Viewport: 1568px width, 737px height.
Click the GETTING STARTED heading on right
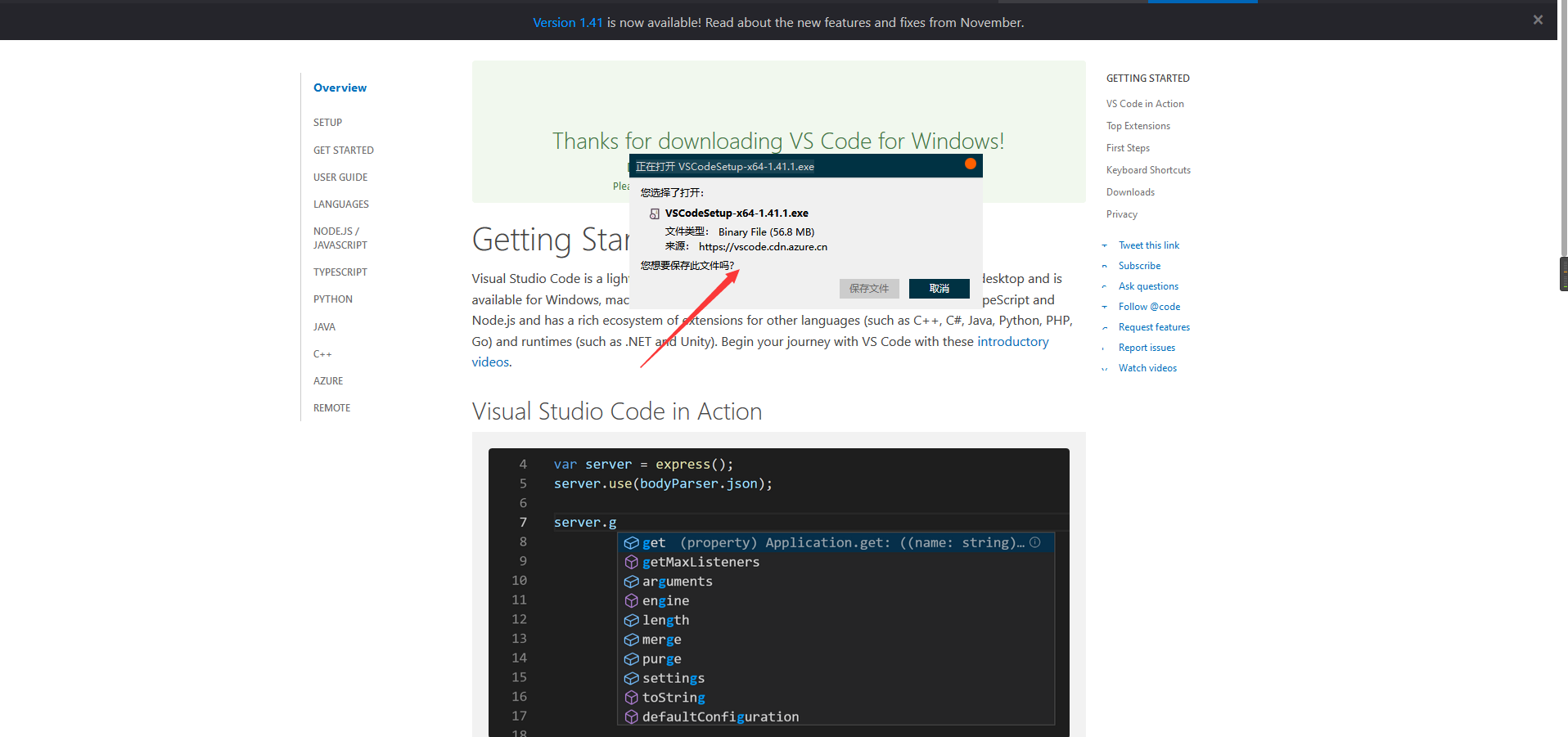click(1147, 79)
